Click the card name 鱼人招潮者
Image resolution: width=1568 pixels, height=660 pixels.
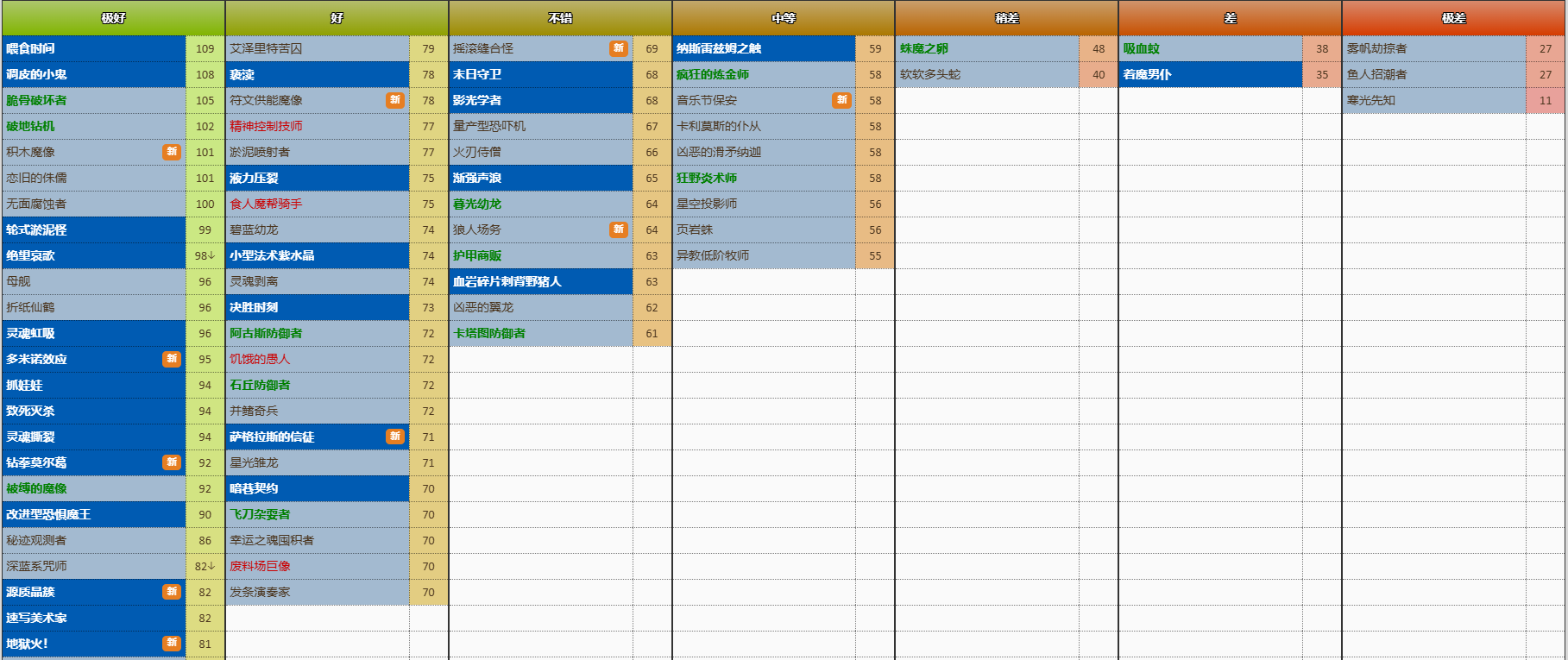[1377, 75]
